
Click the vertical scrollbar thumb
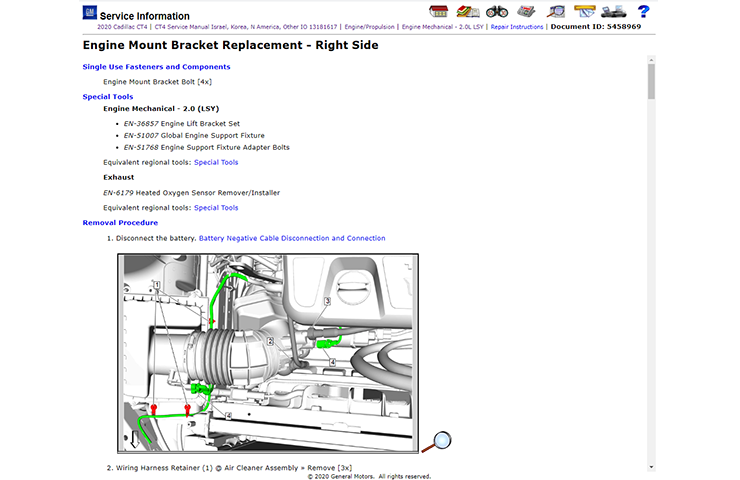[651, 82]
